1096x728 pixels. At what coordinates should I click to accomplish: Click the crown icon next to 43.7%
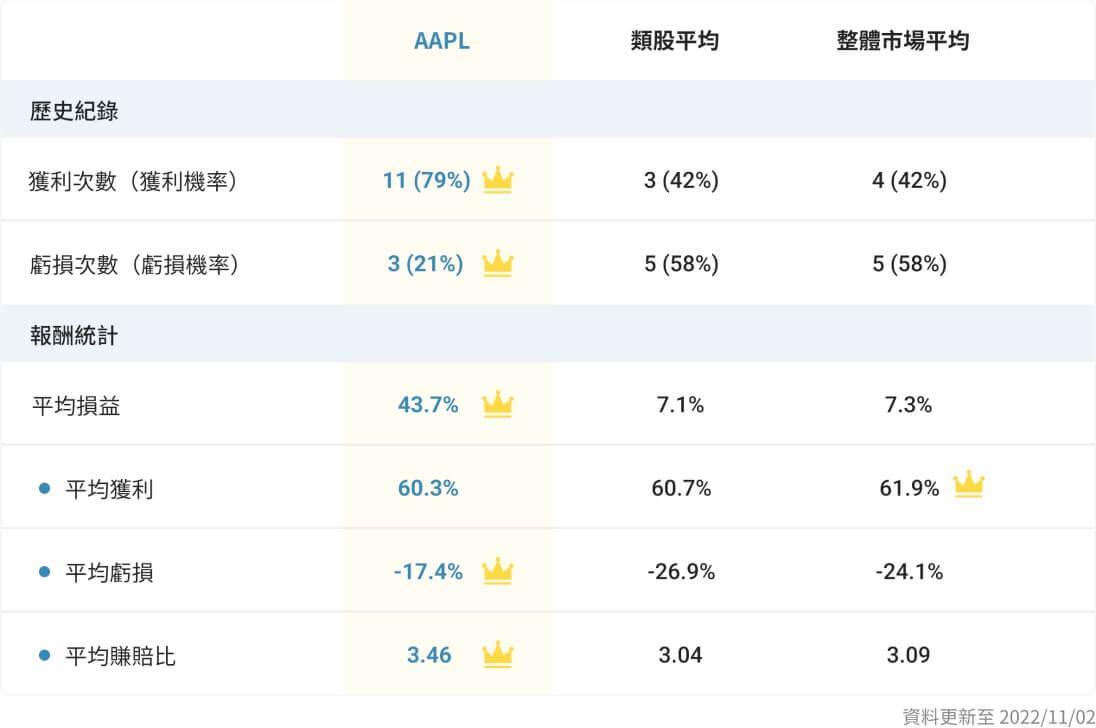pyautogui.click(x=497, y=405)
